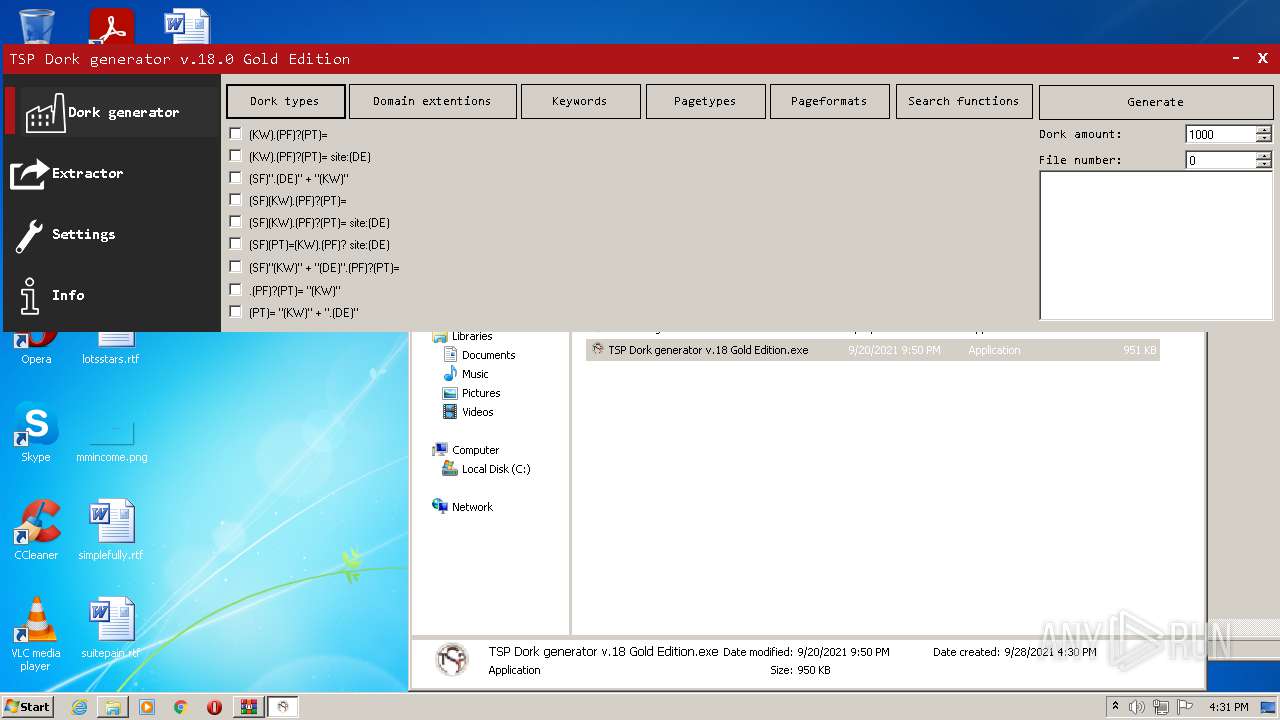Enable the (SF)(KW).(PF)?(PT)= dork type
The width and height of the screenshot is (1280, 720).
click(236, 200)
